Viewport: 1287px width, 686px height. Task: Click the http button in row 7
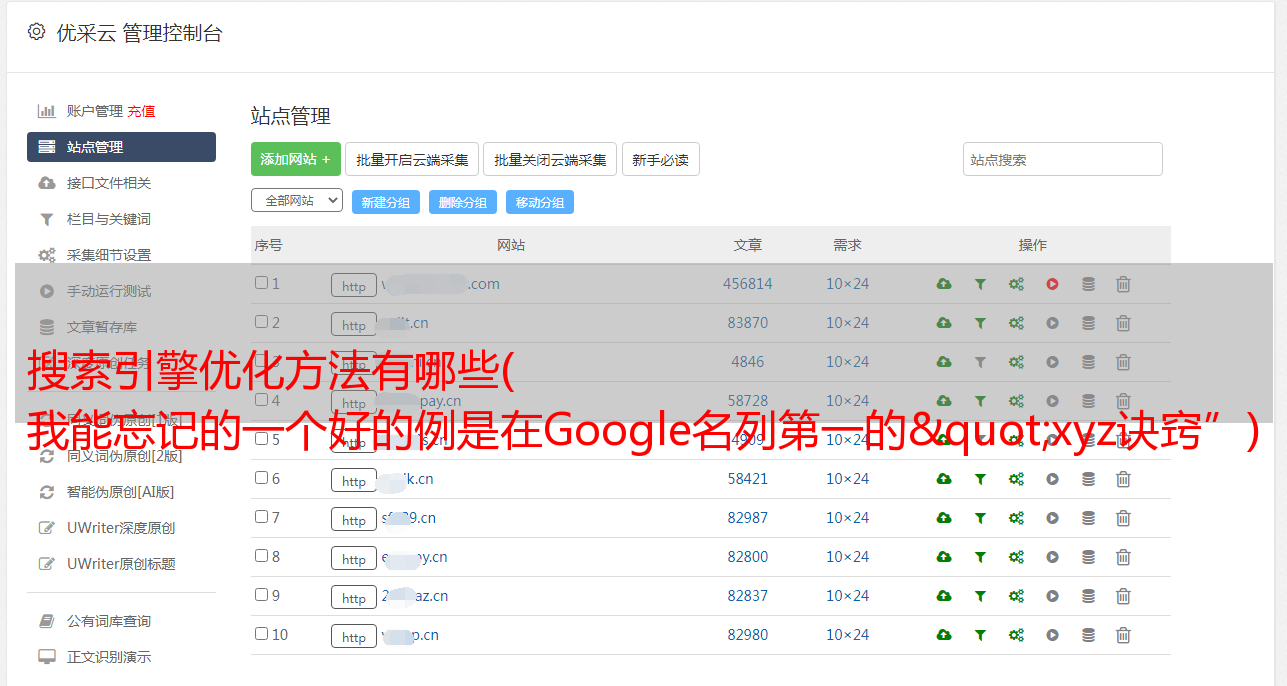click(354, 520)
